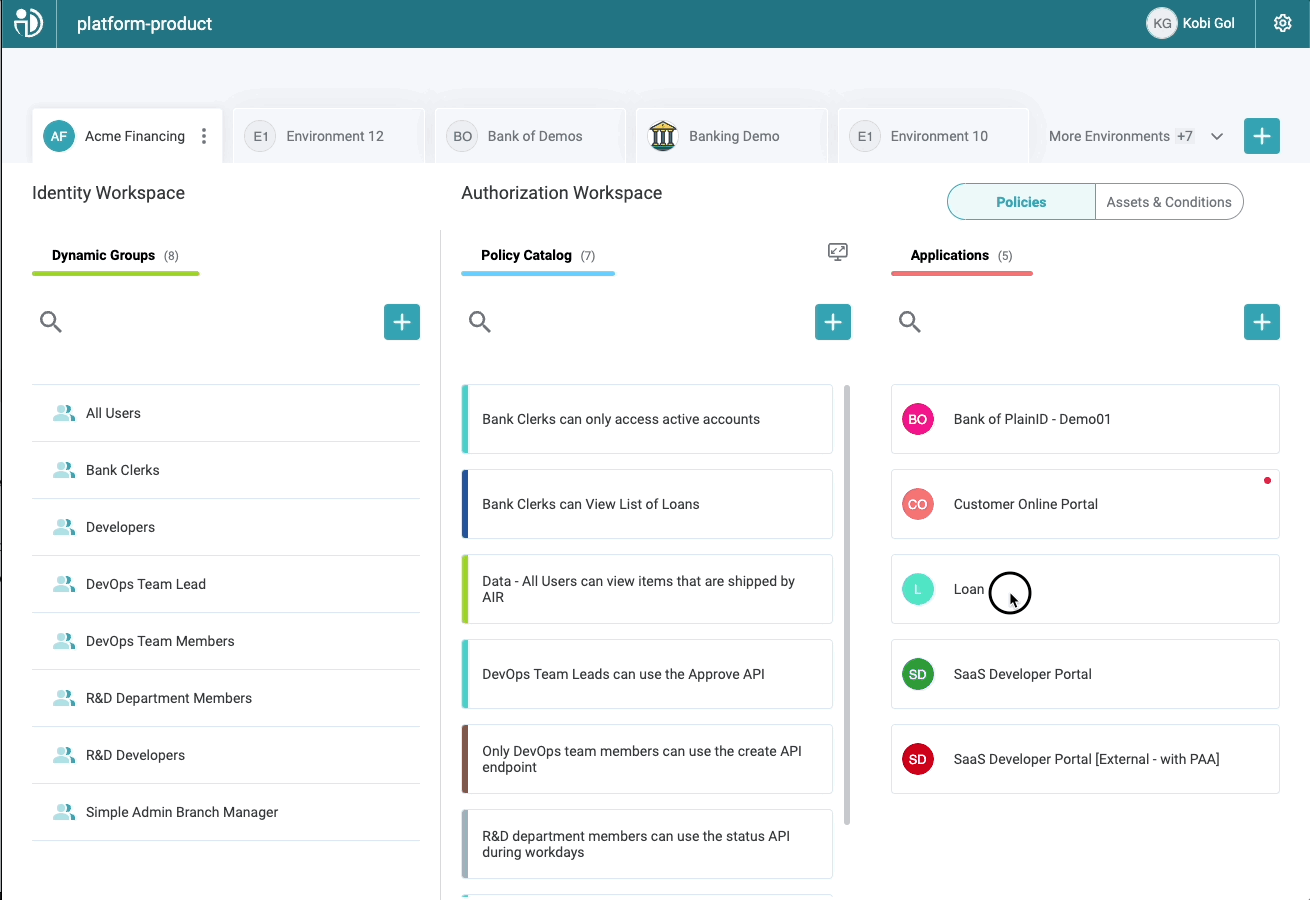Open the Loan application name

[969, 589]
